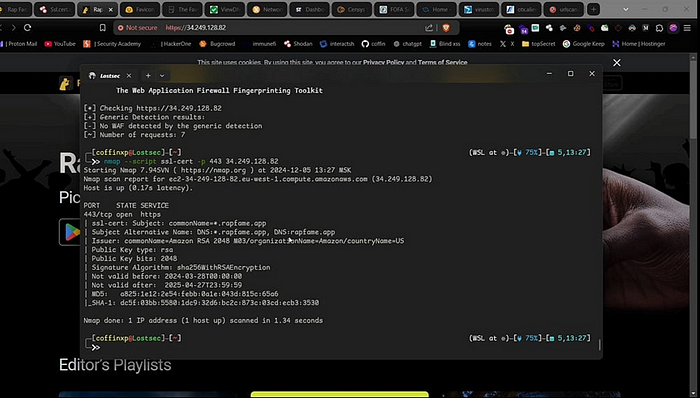Click the 'Editor's Playlists' heading
Screen dimensions: 700x398
[x=115, y=365]
